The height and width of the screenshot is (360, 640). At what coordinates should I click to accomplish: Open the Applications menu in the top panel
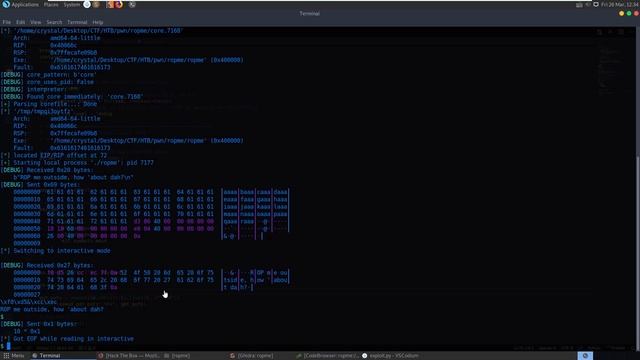pos(20,4)
